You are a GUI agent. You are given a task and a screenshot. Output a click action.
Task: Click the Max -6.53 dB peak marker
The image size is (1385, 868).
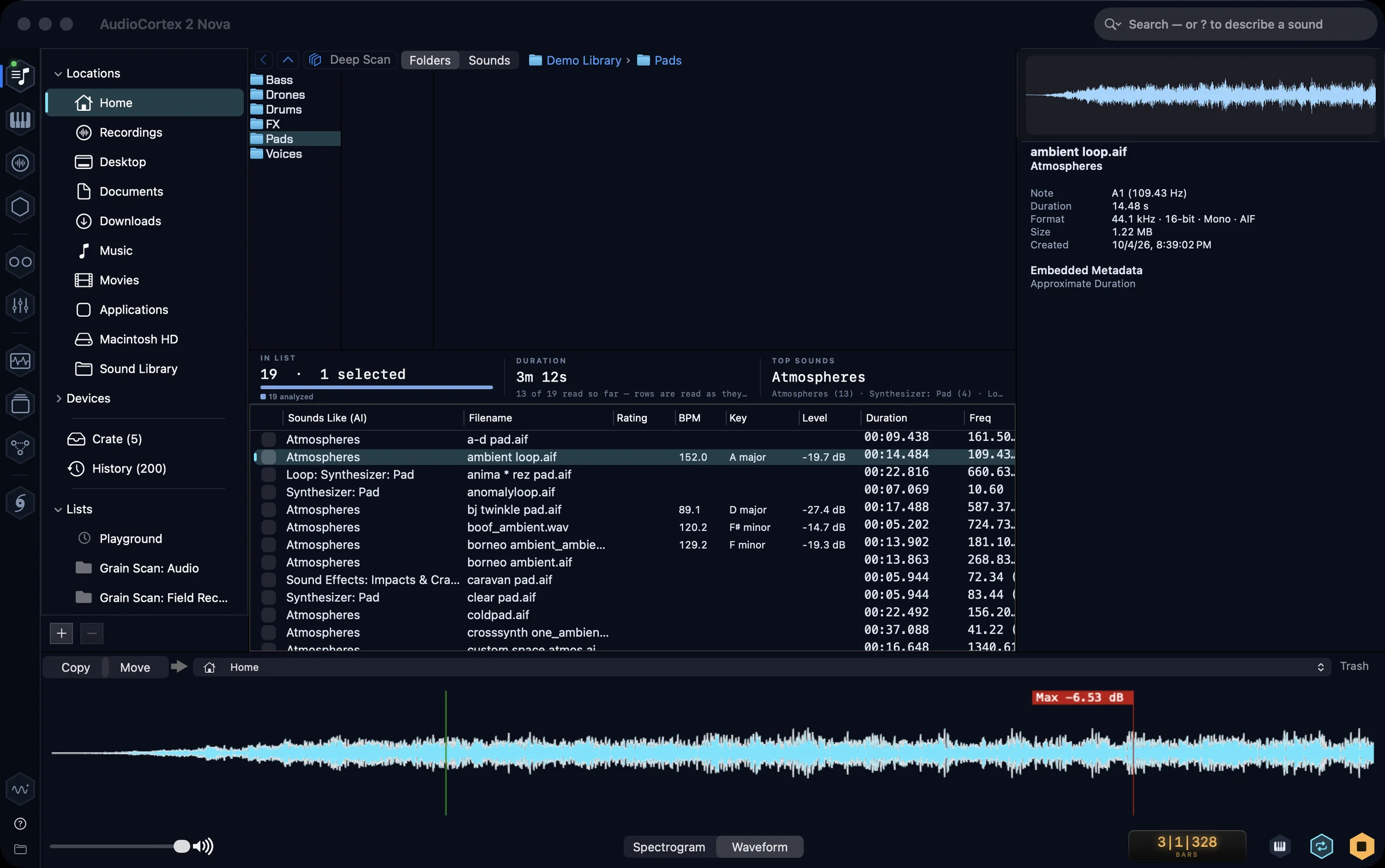1082,697
